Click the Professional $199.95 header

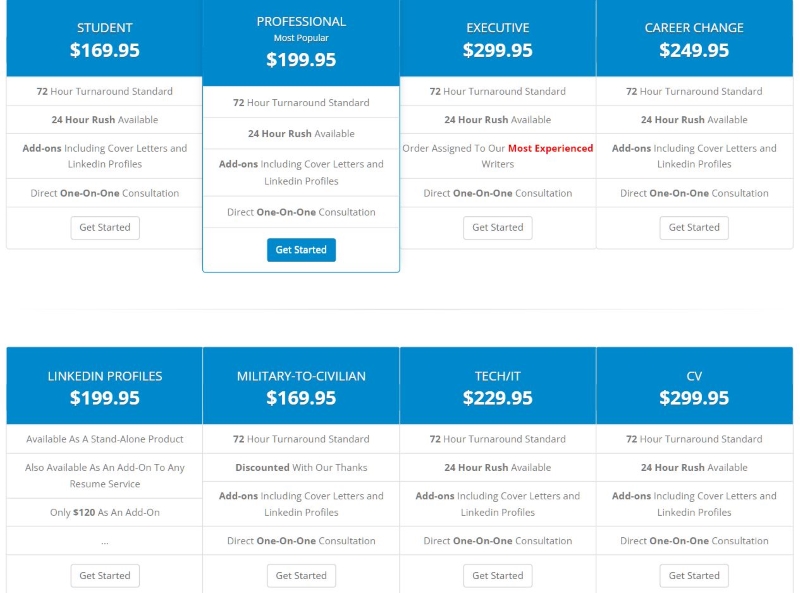pos(301,43)
